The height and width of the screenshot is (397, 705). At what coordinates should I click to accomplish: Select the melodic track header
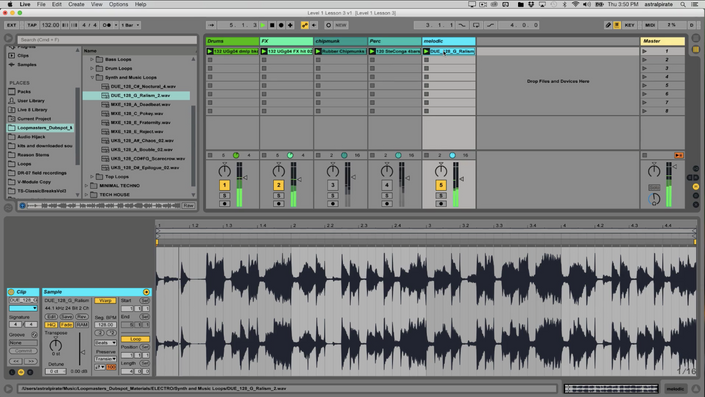tap(449, 41)
